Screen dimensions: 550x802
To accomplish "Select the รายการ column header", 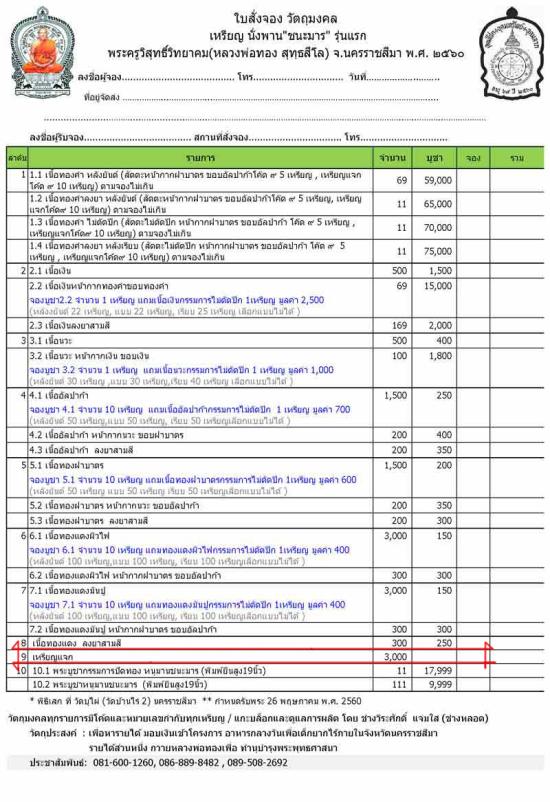I will [x=201, y=158].
